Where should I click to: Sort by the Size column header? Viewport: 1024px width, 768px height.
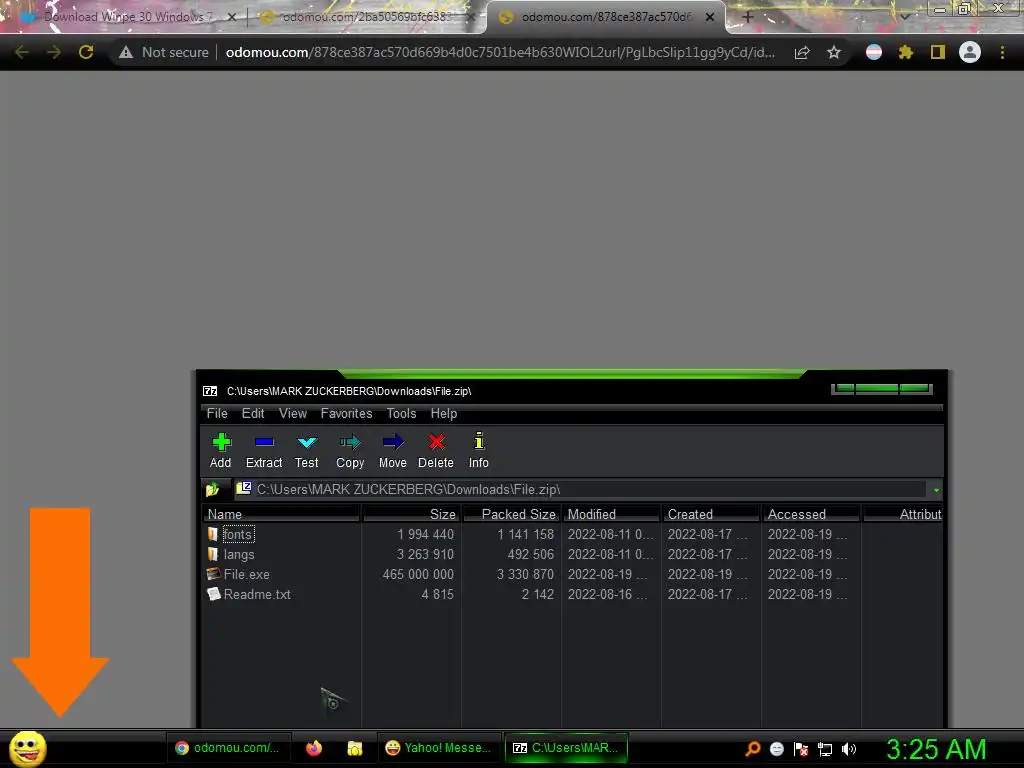point(411,514)
